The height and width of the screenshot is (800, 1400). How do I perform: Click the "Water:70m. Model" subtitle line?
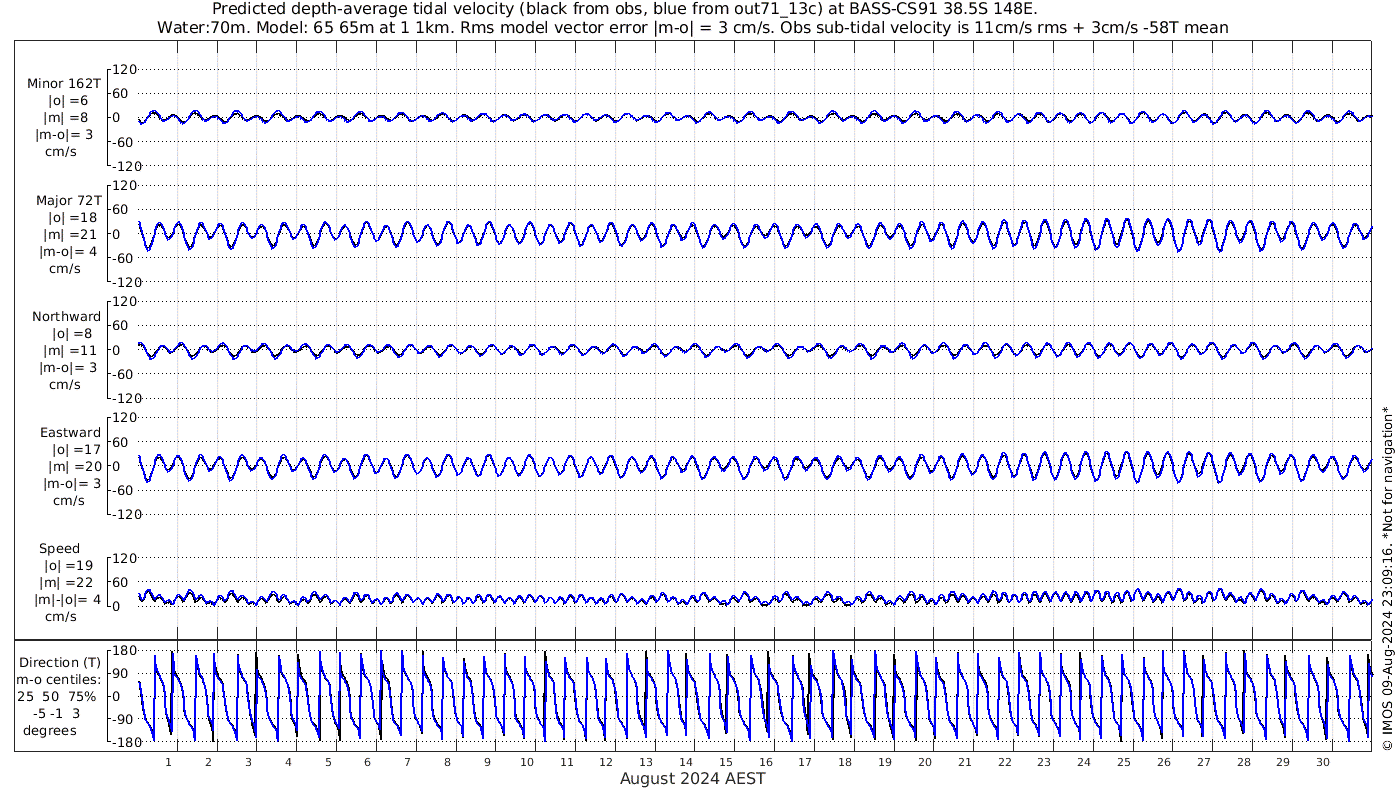693,28
